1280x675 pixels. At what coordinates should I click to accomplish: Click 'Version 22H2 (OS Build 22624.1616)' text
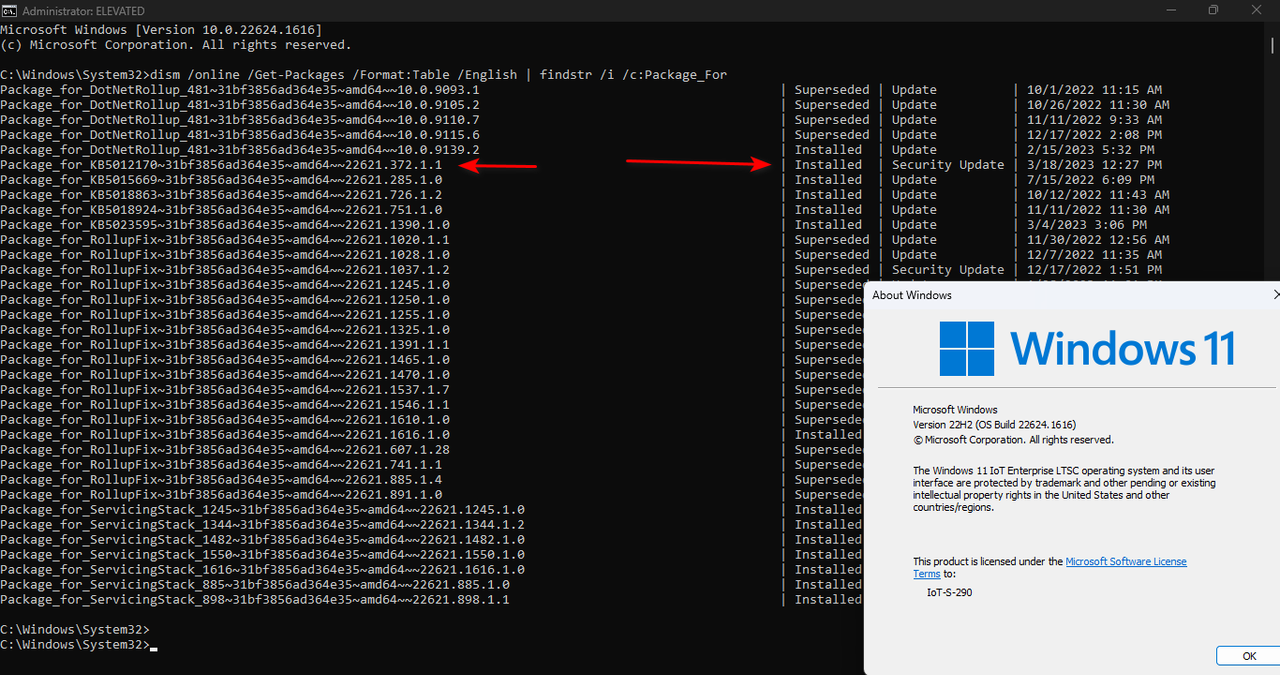(x=994, y=424)
